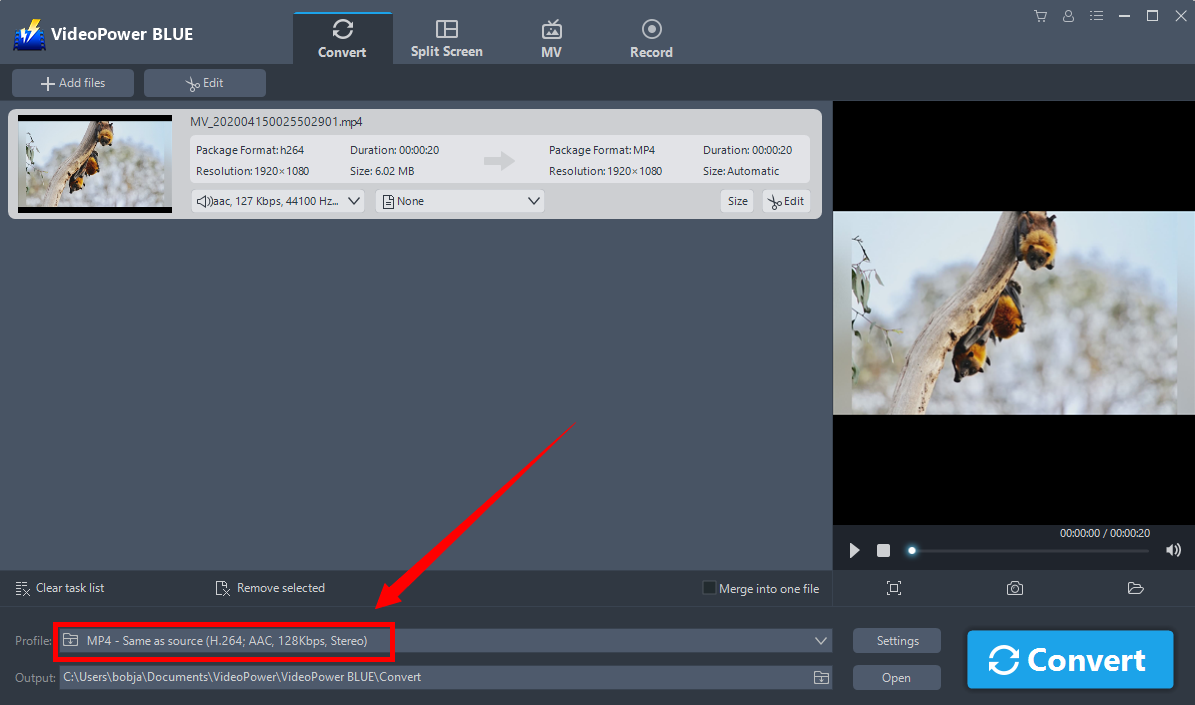Click the preview playback seek slider
This screenshot has height=705, width=1195.
[1030, 550]
